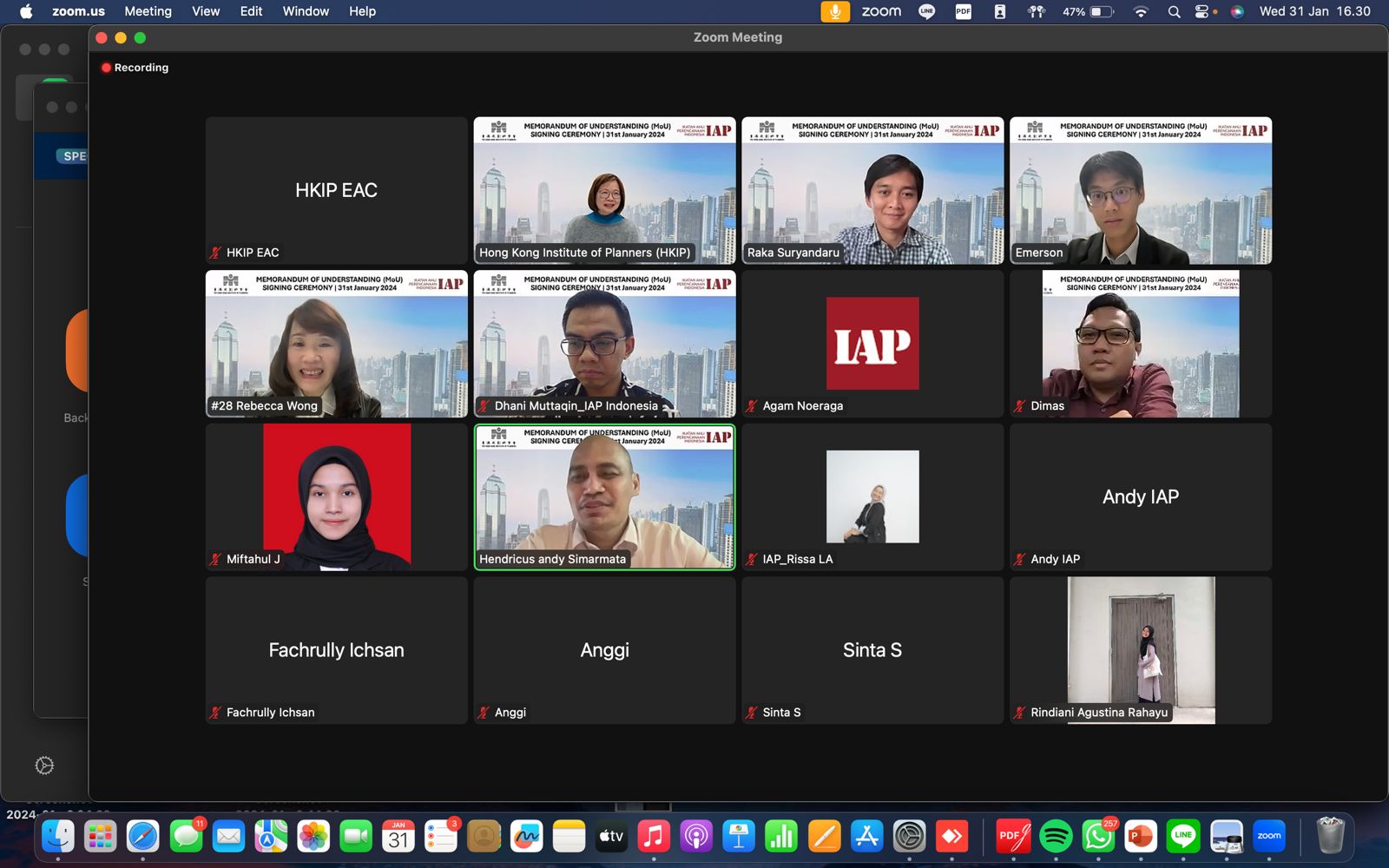
Task: Open Launchpad in the Dock
Action: click(101, 837)
